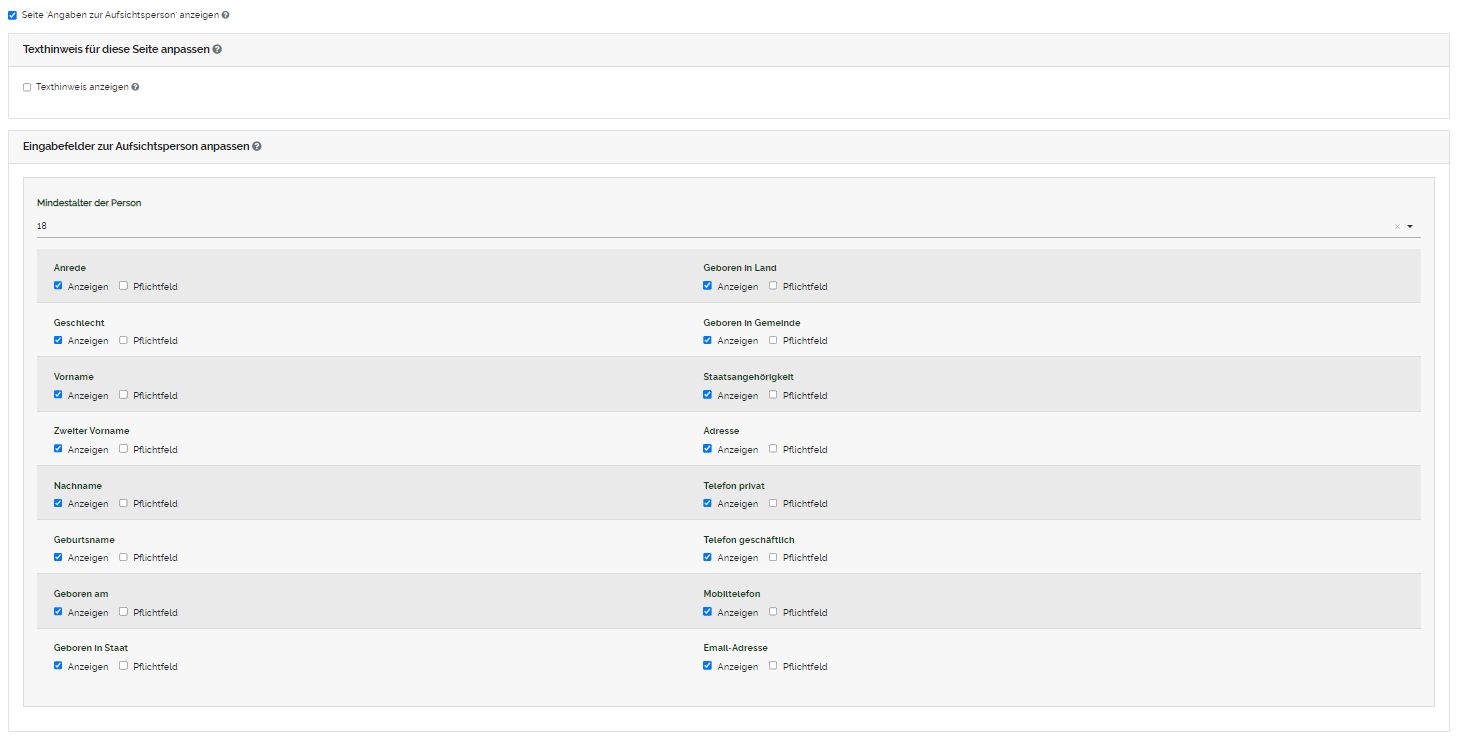Uncheck 'Seite Angaben zur Aufsichtsperson anzeigen' checkbox
This screenshot has width=1458, height=740.
[13, 16]
